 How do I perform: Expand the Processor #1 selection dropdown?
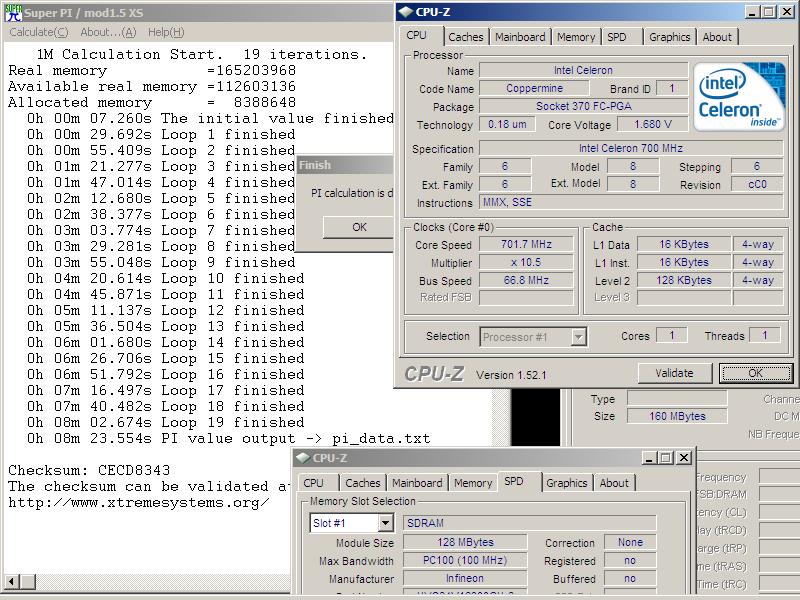pyautogui.click(x=578, y=337)
